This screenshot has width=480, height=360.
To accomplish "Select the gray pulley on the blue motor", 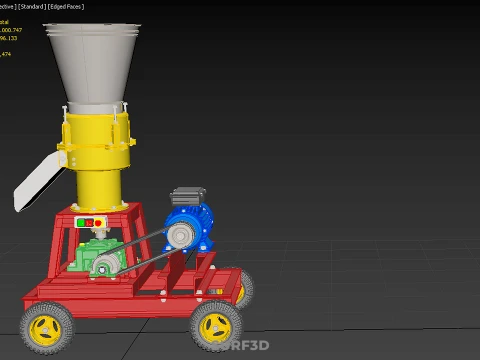I will pos(180,235).
